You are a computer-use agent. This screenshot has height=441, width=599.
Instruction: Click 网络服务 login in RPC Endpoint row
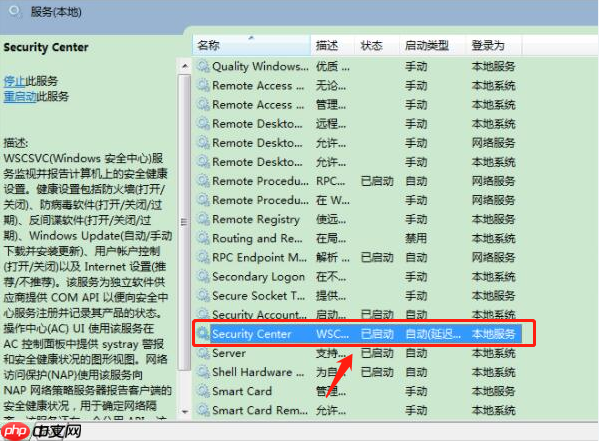493,257
